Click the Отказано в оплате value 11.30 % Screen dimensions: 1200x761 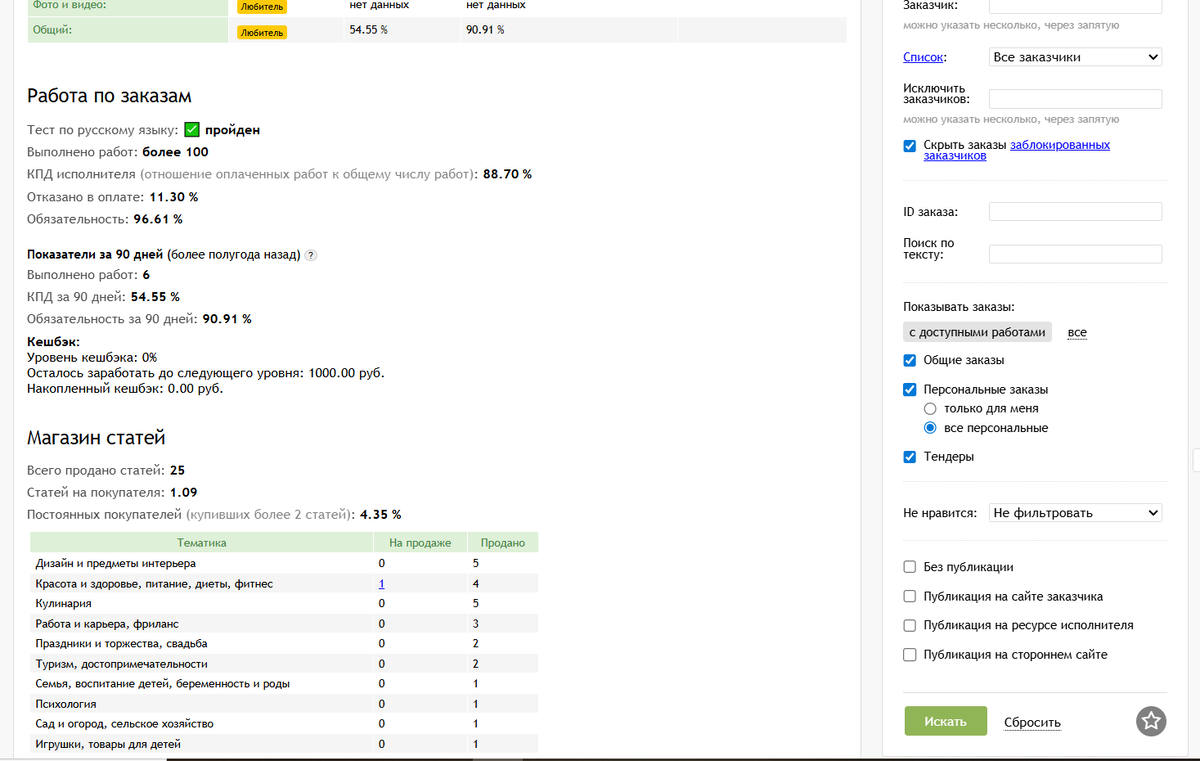173,196
